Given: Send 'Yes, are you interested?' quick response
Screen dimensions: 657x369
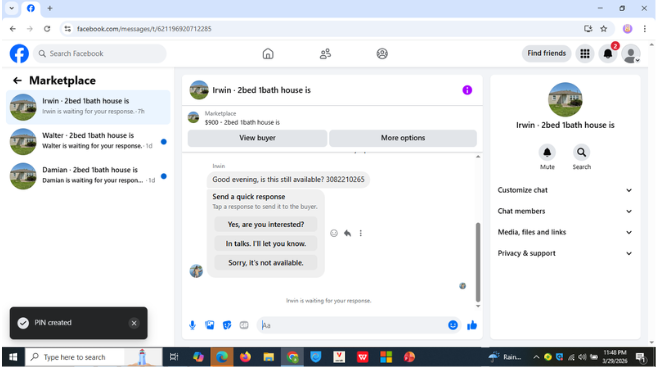Looking at the screenshot, I should tap(266, 224).
